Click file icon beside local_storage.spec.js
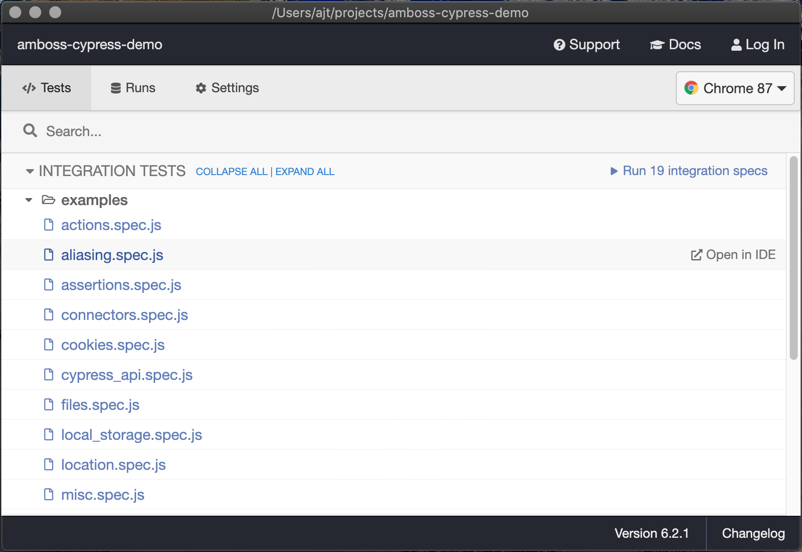 click(x=49, y=434)
